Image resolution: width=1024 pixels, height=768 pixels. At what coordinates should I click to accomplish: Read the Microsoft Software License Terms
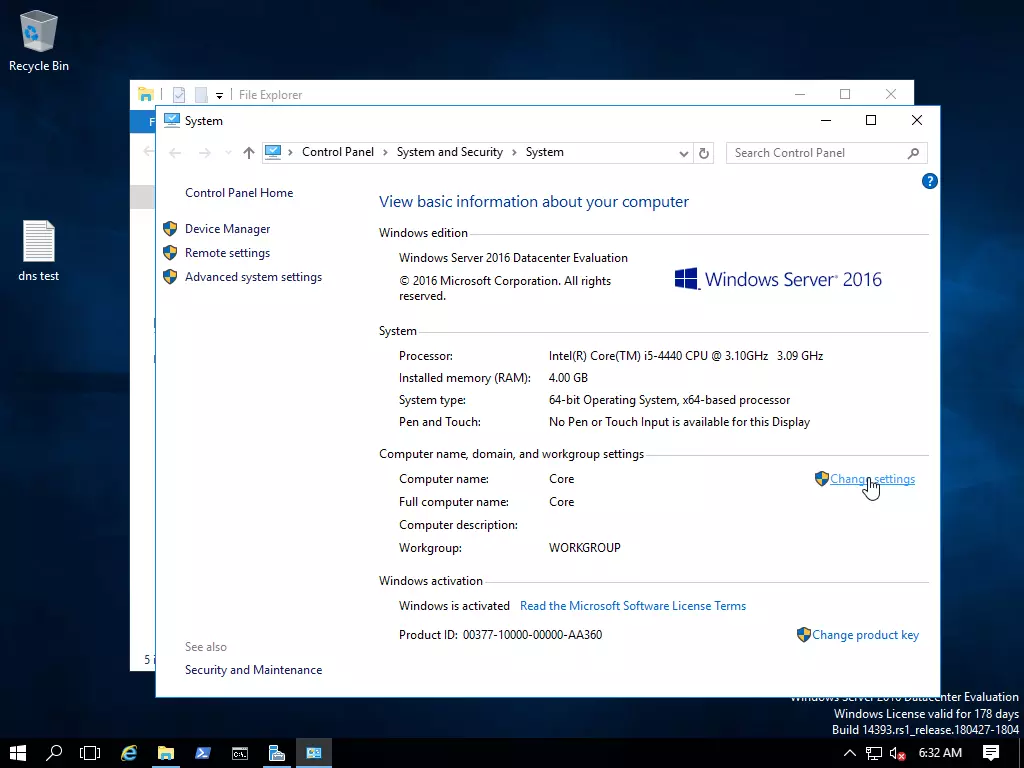[x=633, y=606]
